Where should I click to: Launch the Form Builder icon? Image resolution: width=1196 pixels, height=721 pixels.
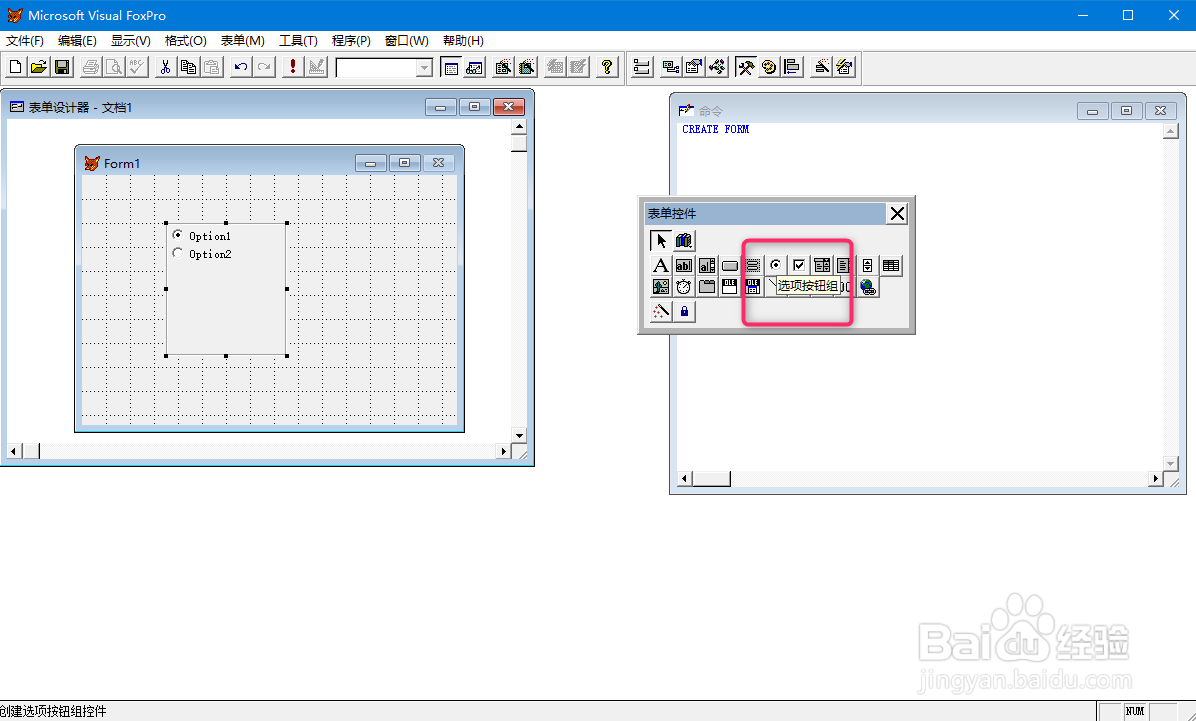tap(821, 67)
